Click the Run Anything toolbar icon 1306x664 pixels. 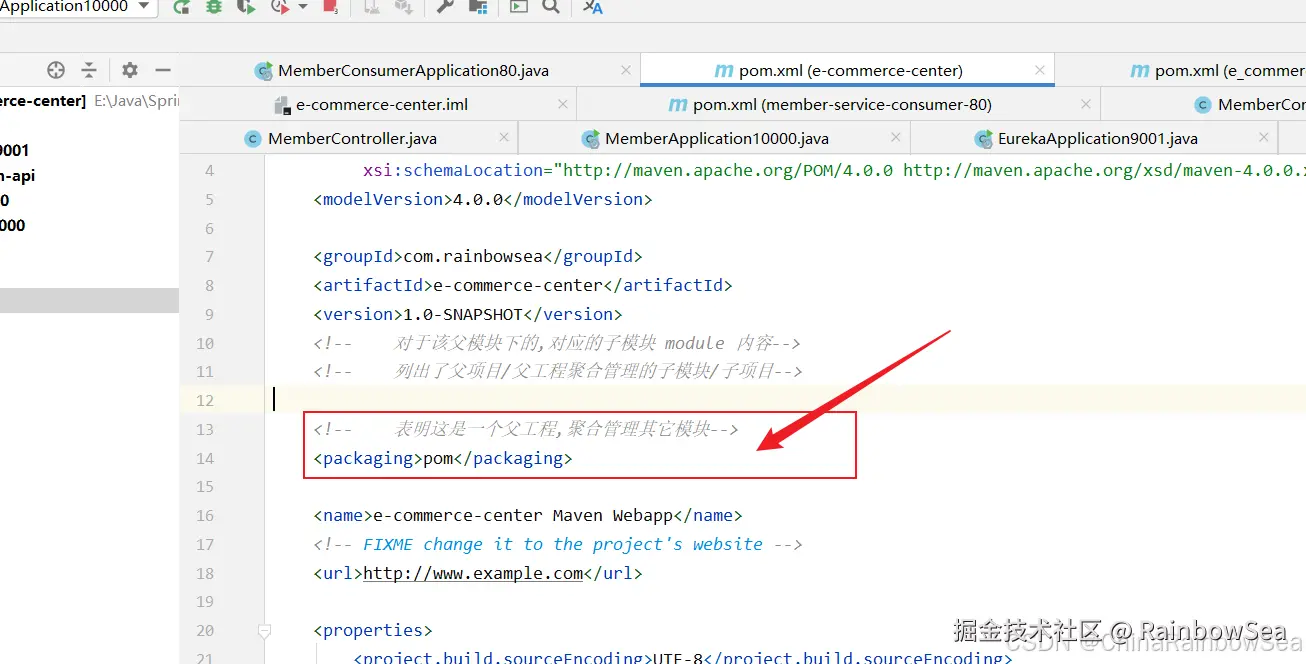(518, 7)
